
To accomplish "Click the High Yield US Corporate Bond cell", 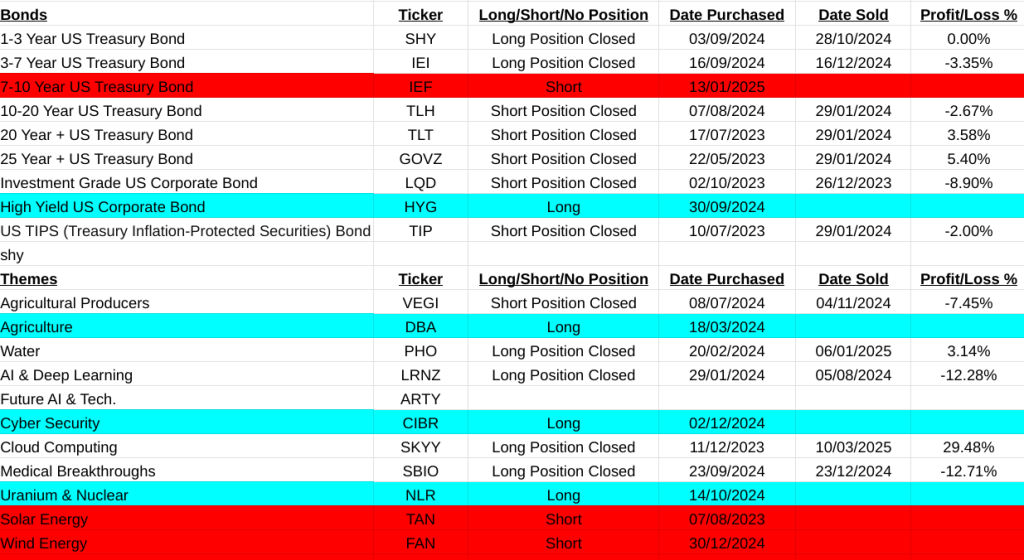I will 103,207.
